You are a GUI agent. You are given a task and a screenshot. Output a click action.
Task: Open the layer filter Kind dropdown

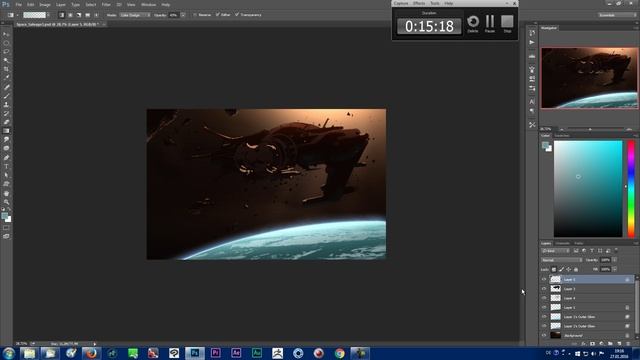click(x=555, y=251)
